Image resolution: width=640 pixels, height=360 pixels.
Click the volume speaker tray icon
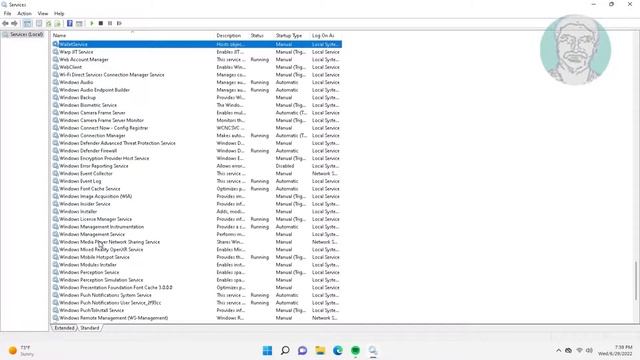[x=589, y=350]
